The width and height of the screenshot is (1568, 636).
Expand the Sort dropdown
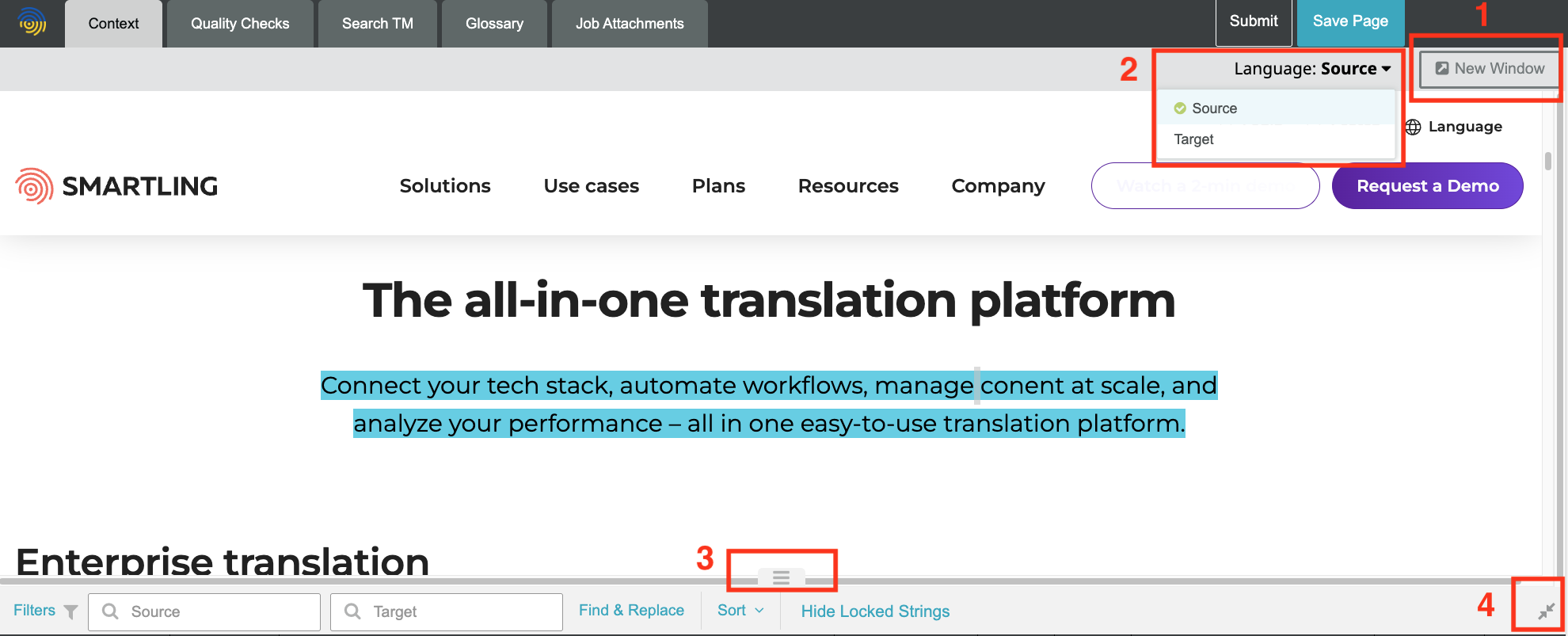tap(740, 611)
